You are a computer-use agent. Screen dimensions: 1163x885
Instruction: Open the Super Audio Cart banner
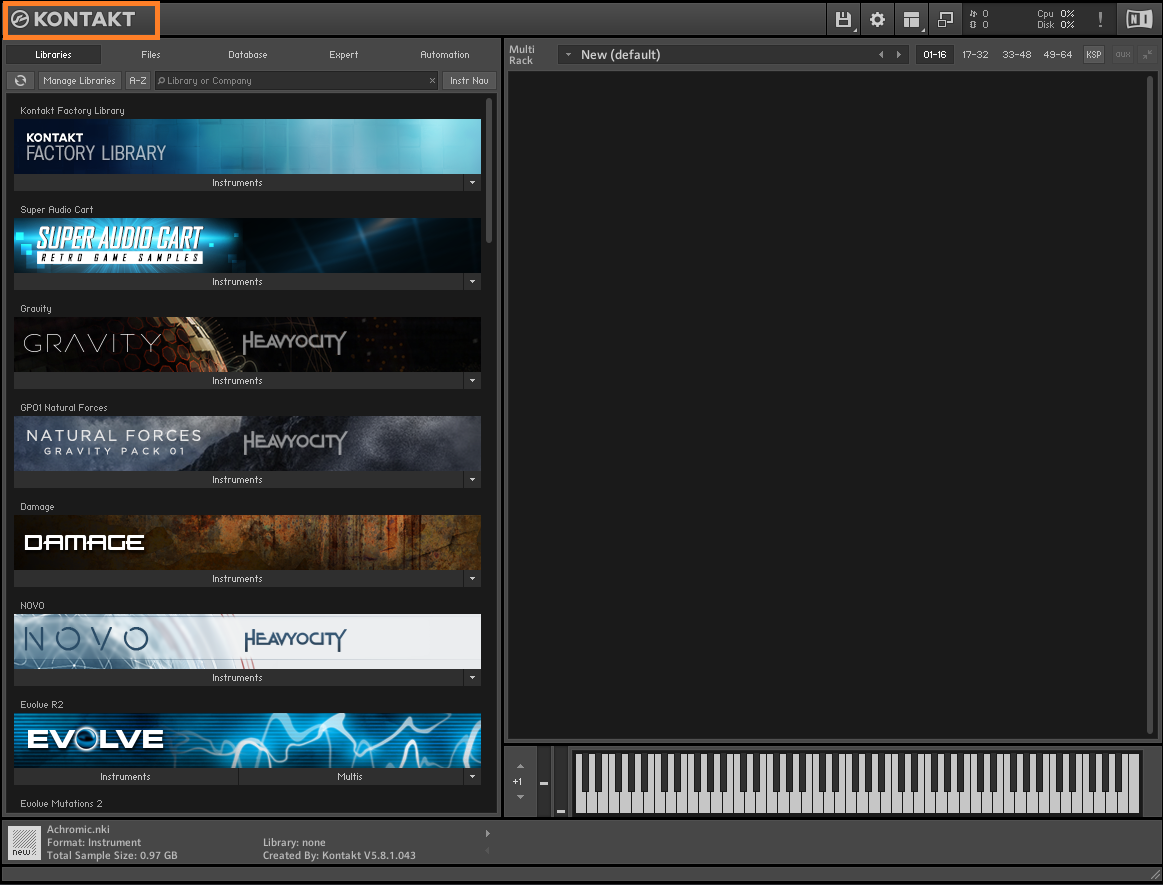pos(247,245)
